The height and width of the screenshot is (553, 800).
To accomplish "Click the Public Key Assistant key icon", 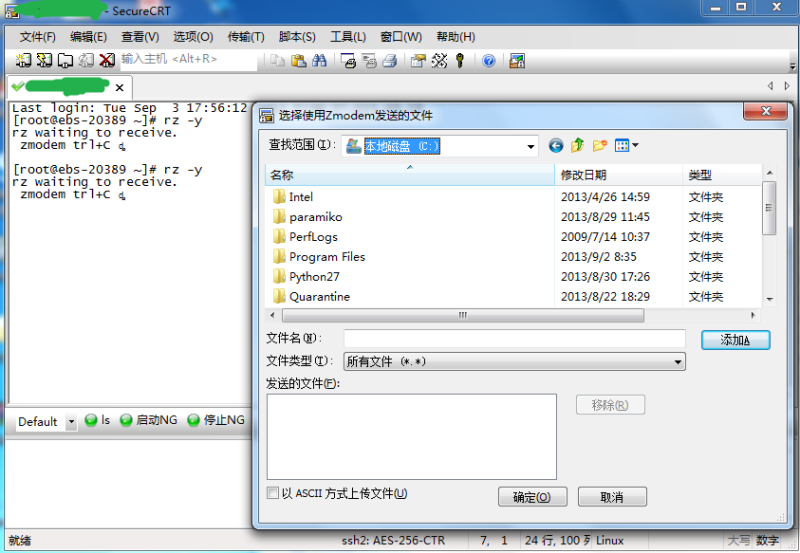I will point(460,61).
